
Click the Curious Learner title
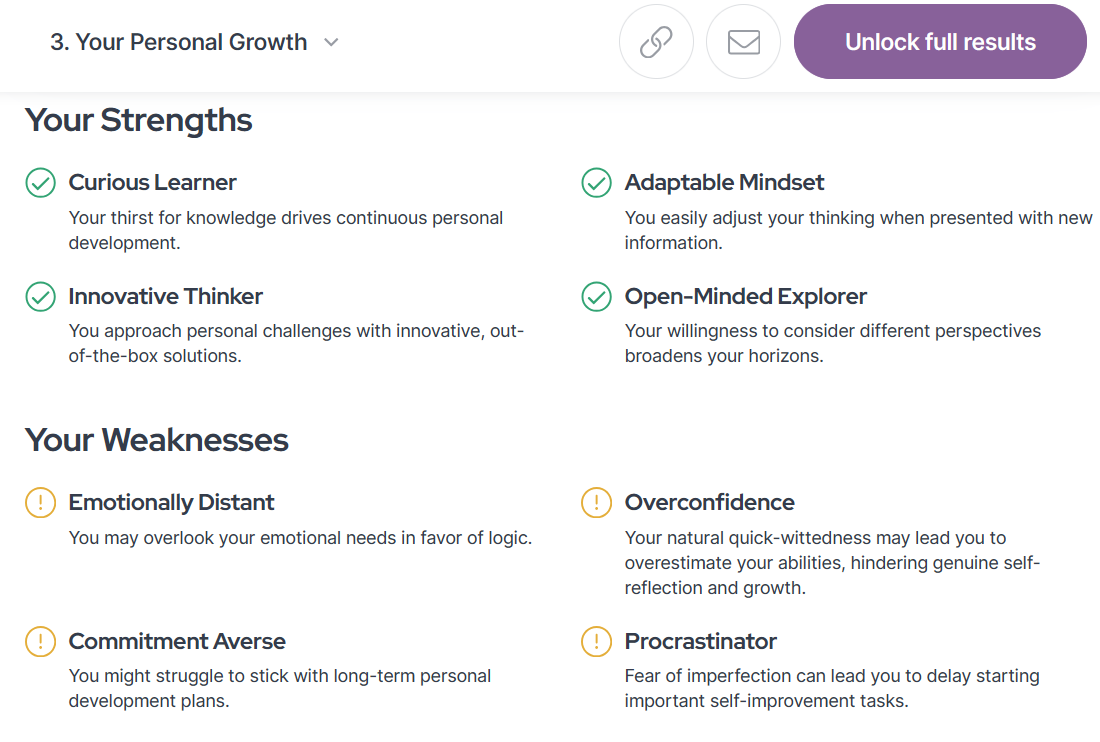tap(152, 182)
